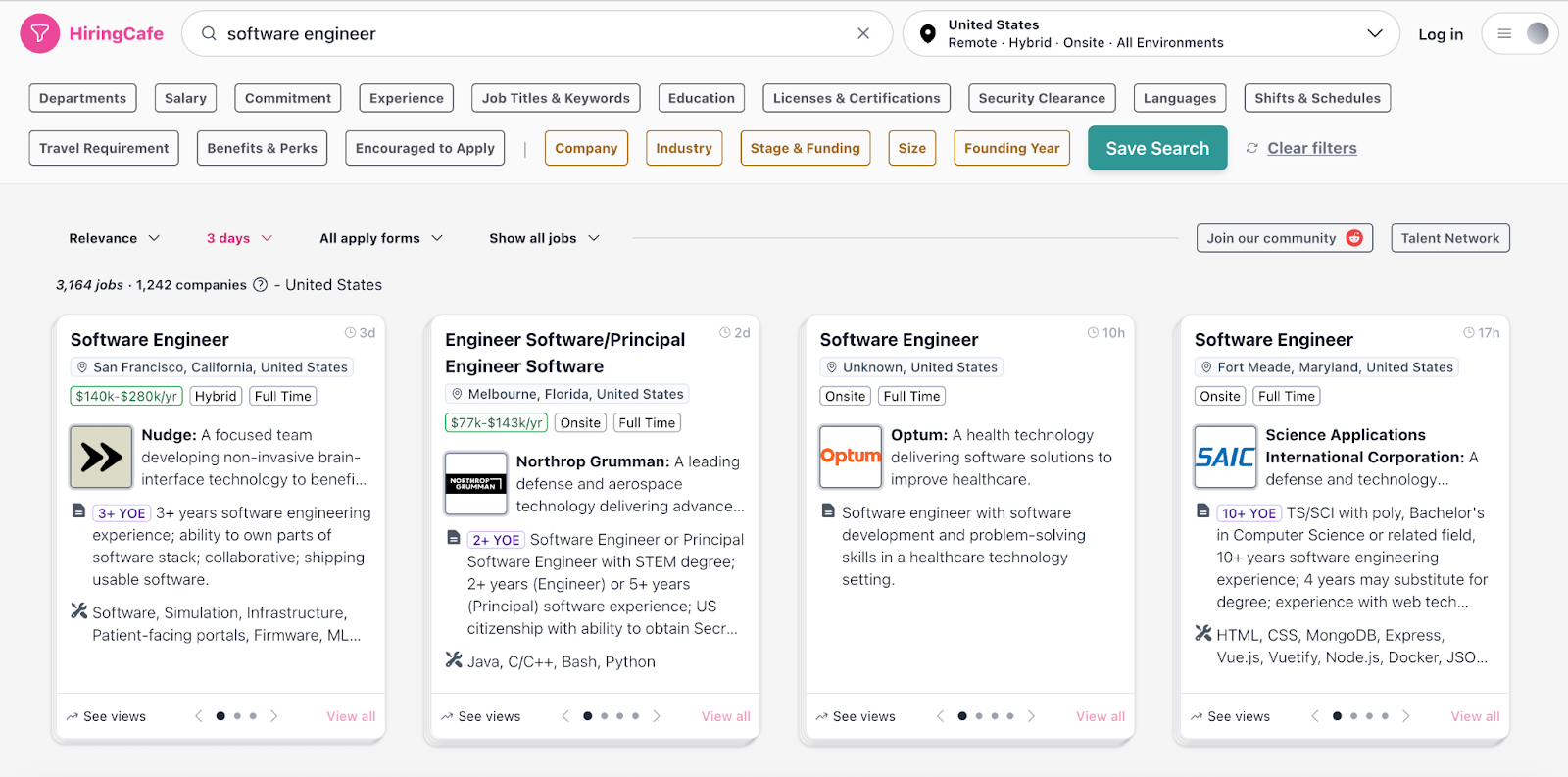The height and width of the screenshot is (777, 1568).
Task: Open the Salary filter
Action: (185, 98)
